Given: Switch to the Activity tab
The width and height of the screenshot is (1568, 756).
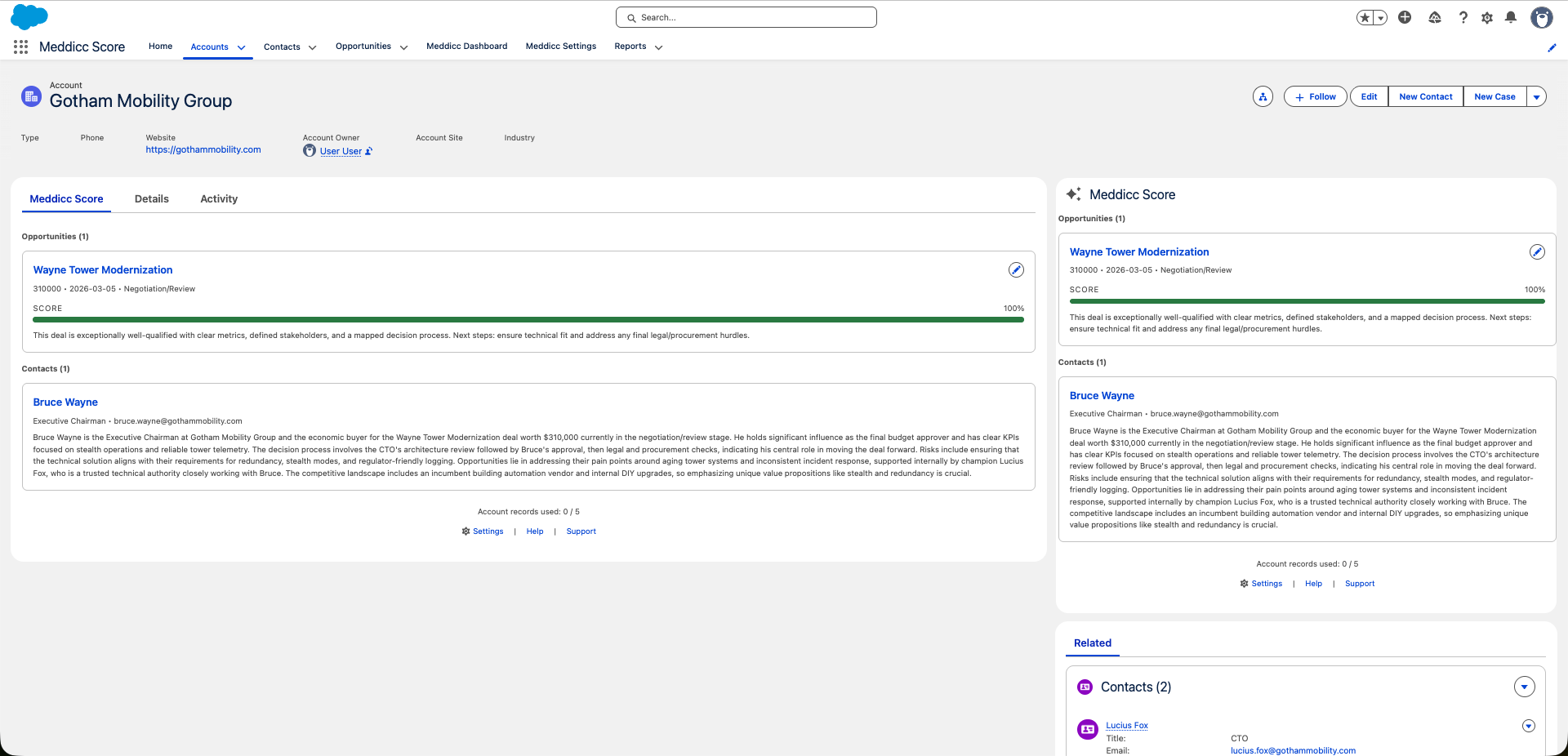Looking at the screenshot, I should [219, 199].
